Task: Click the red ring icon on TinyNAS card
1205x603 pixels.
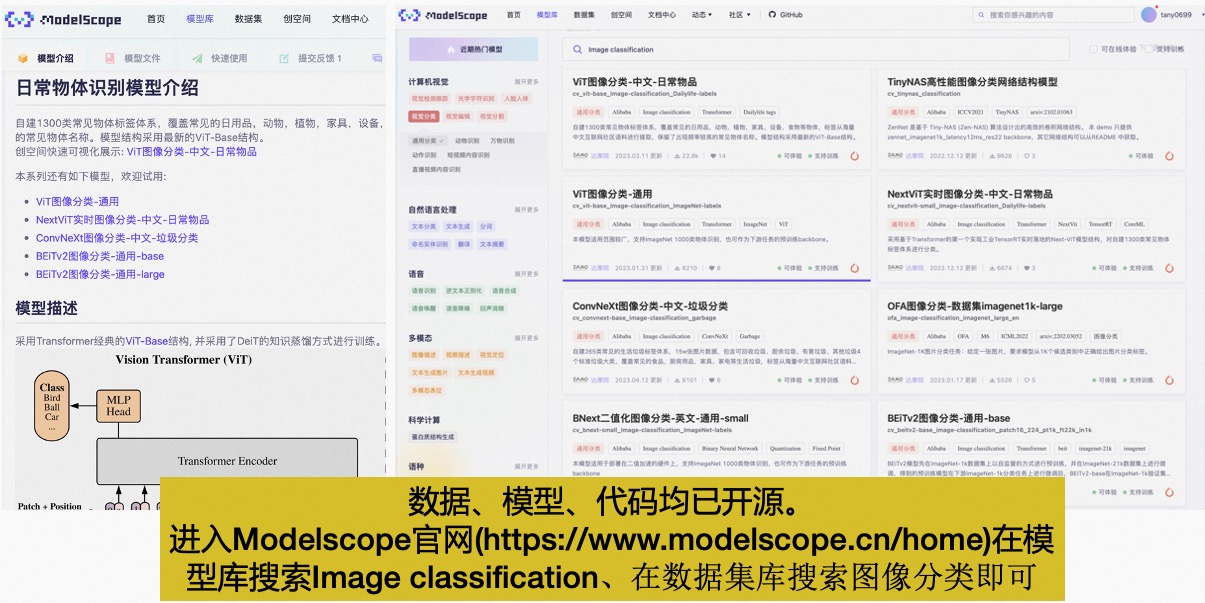Action: [1169, 156]
